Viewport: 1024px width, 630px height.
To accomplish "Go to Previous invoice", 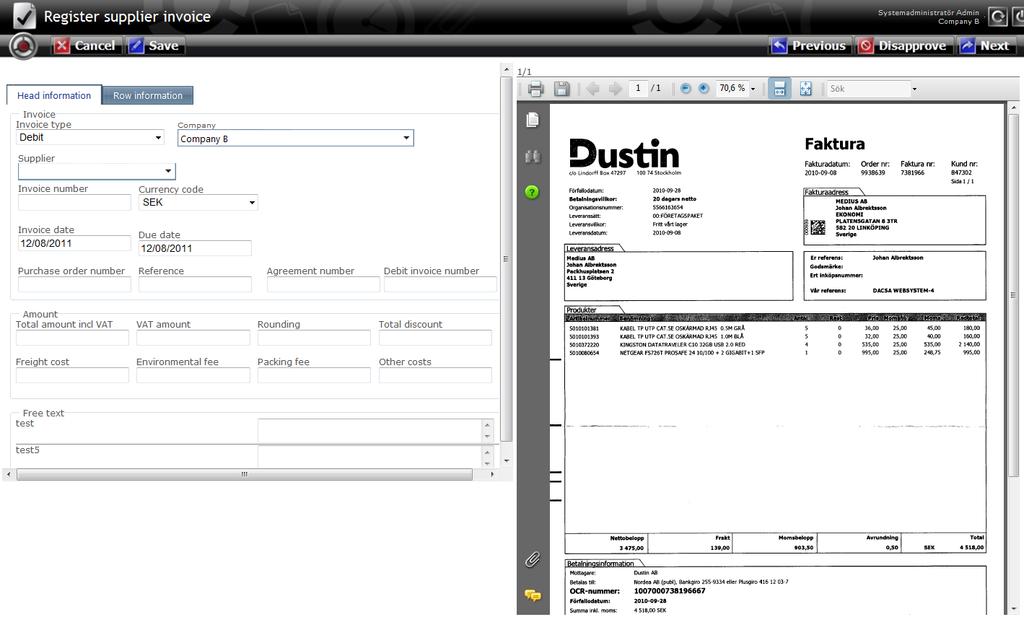I will (x=809, y=46).
